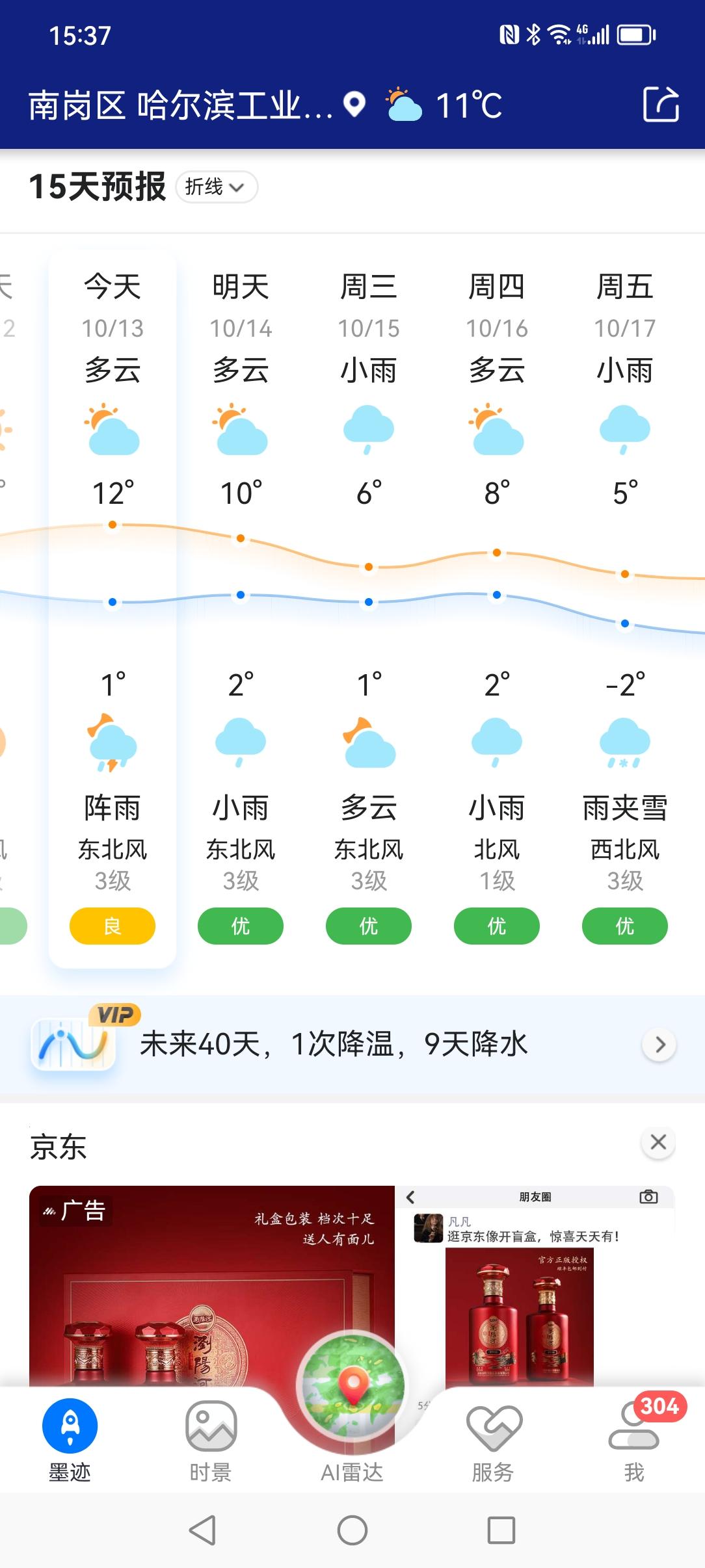Close the 京东 advertisement

(658, 1142)
